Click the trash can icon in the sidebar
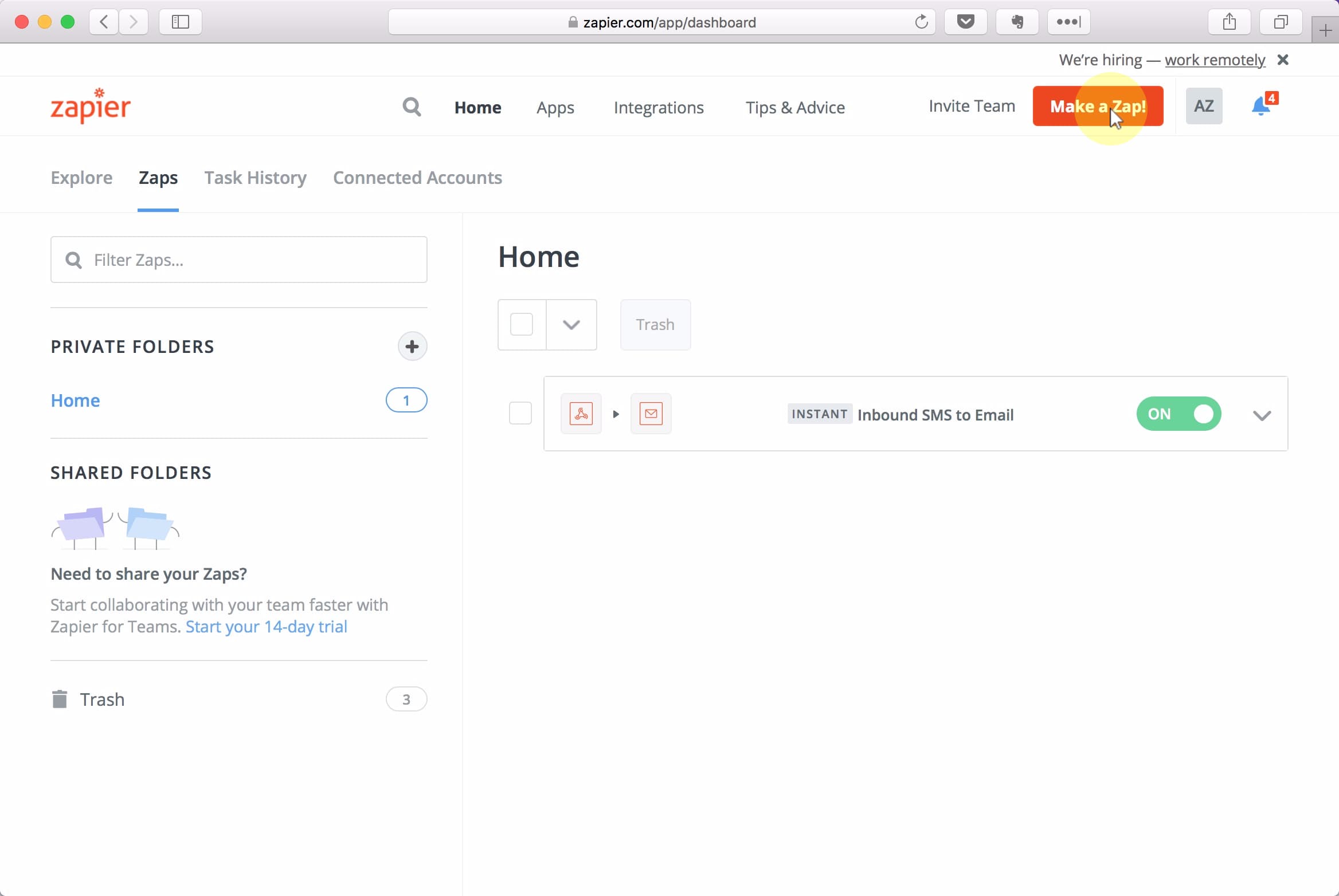1339x896 pixels. point(60,699)
